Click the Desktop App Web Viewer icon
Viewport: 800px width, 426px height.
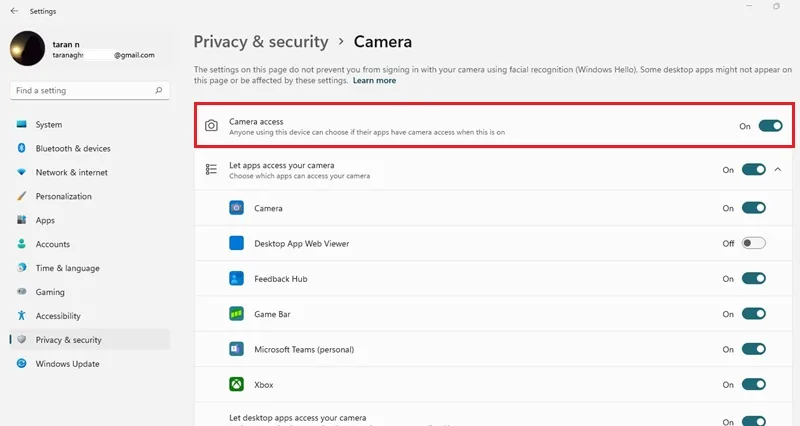click(236, 243)
